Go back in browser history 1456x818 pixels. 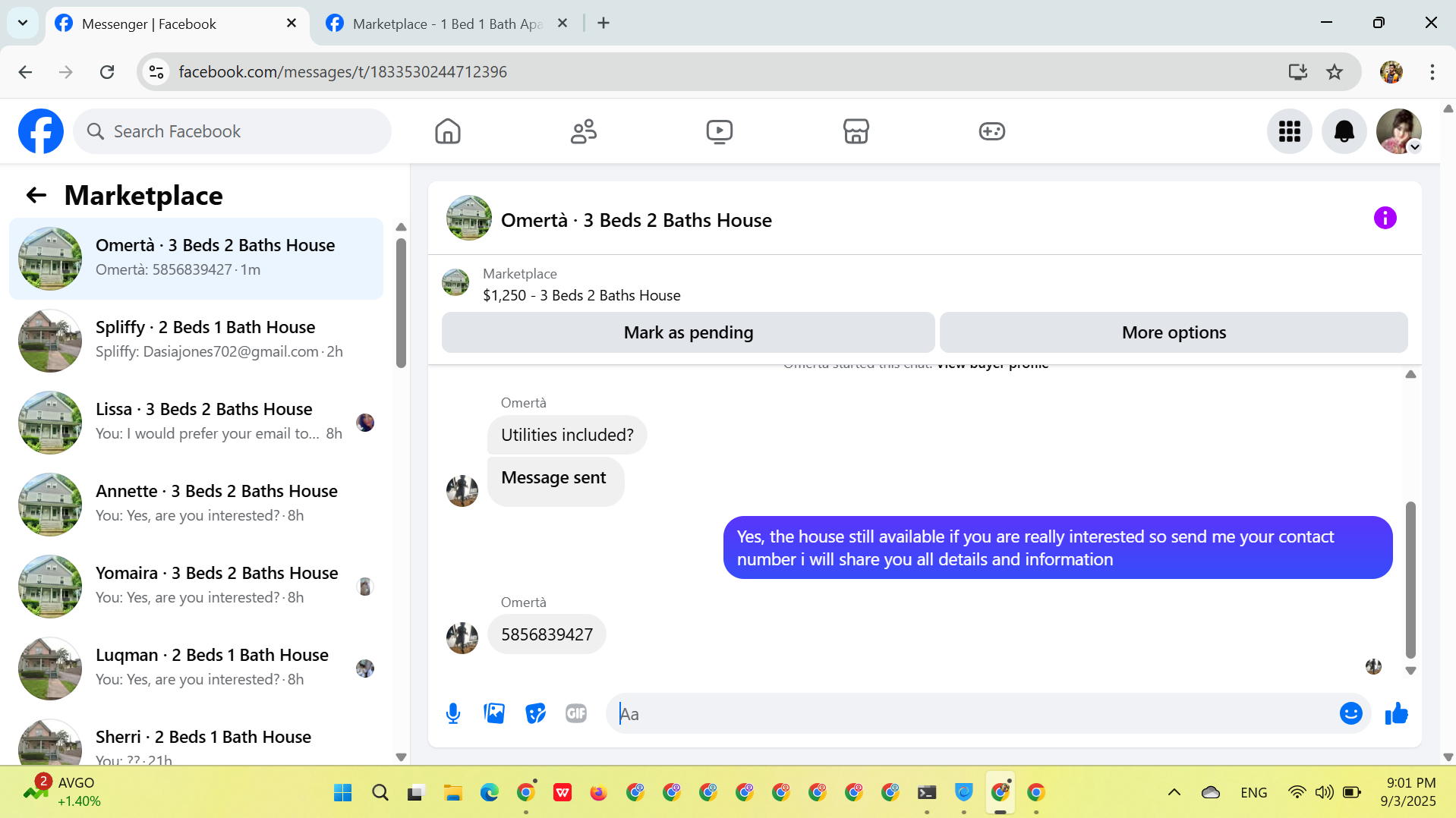point(25,72)
